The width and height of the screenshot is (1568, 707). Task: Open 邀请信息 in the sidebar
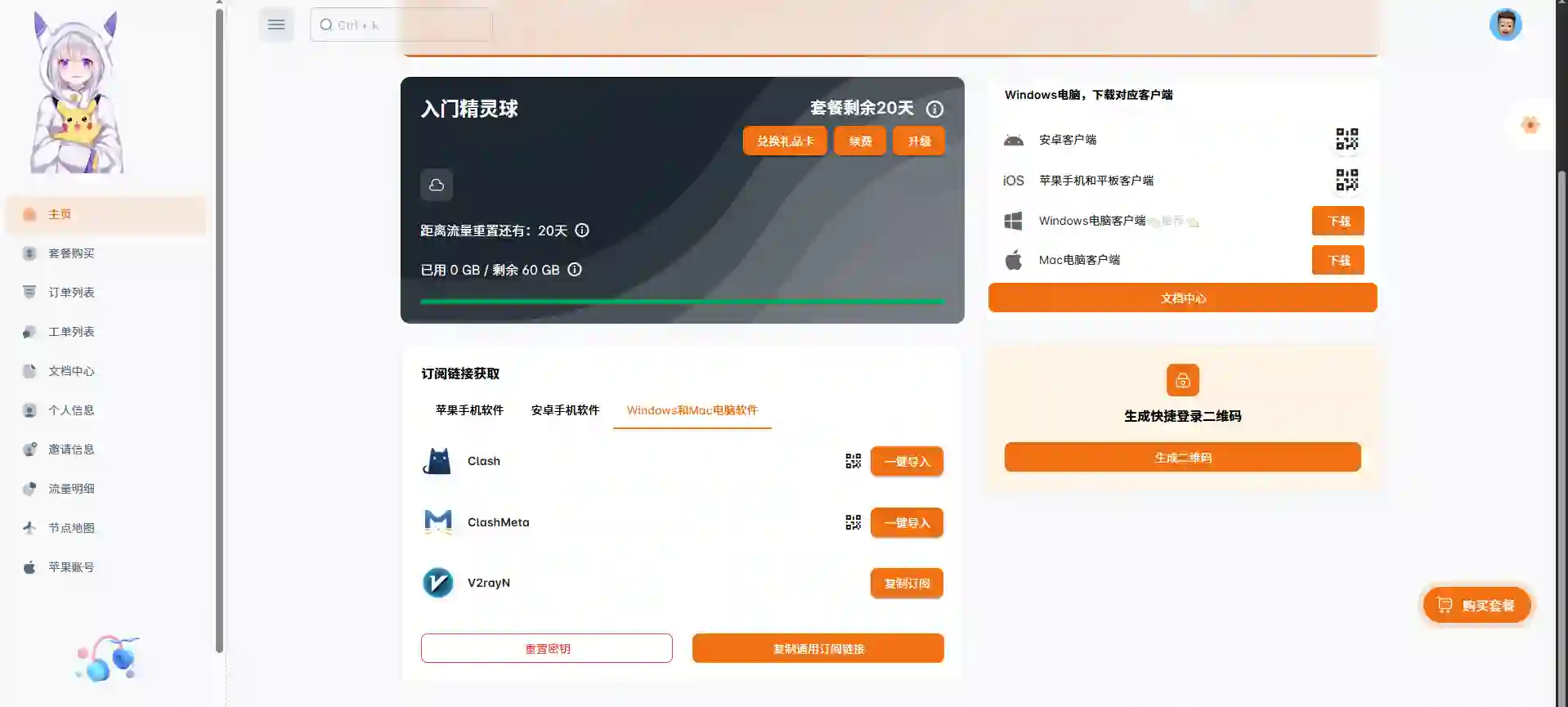[105, 450]
